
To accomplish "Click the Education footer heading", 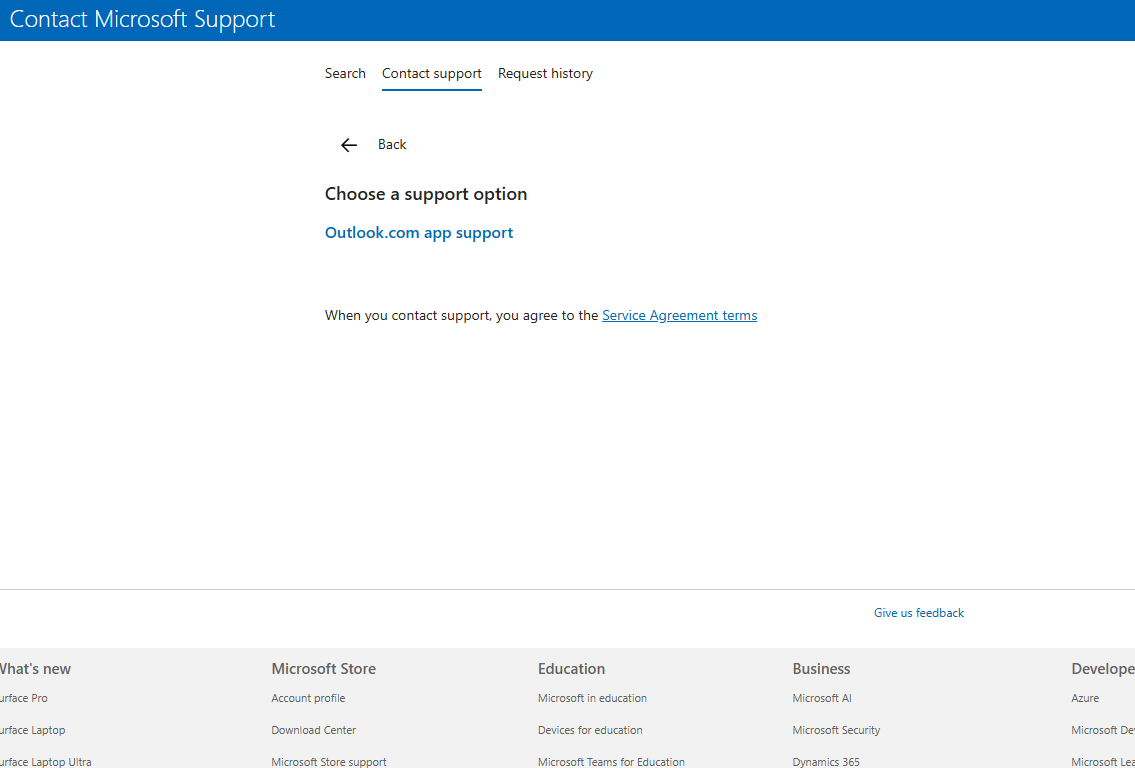I will [x=571, y=669].
